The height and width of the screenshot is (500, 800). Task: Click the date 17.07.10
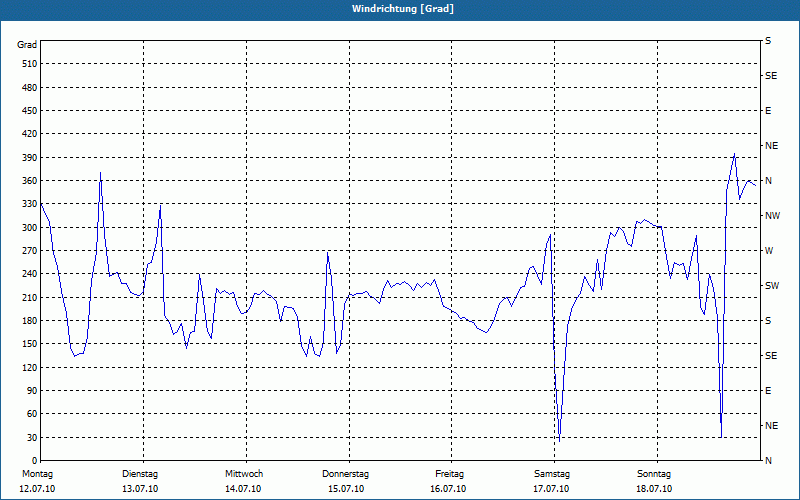coord(551,489)
